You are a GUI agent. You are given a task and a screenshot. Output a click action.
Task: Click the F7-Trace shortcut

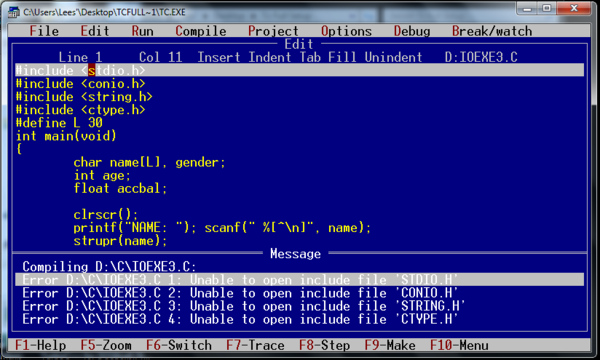(255, 345)
